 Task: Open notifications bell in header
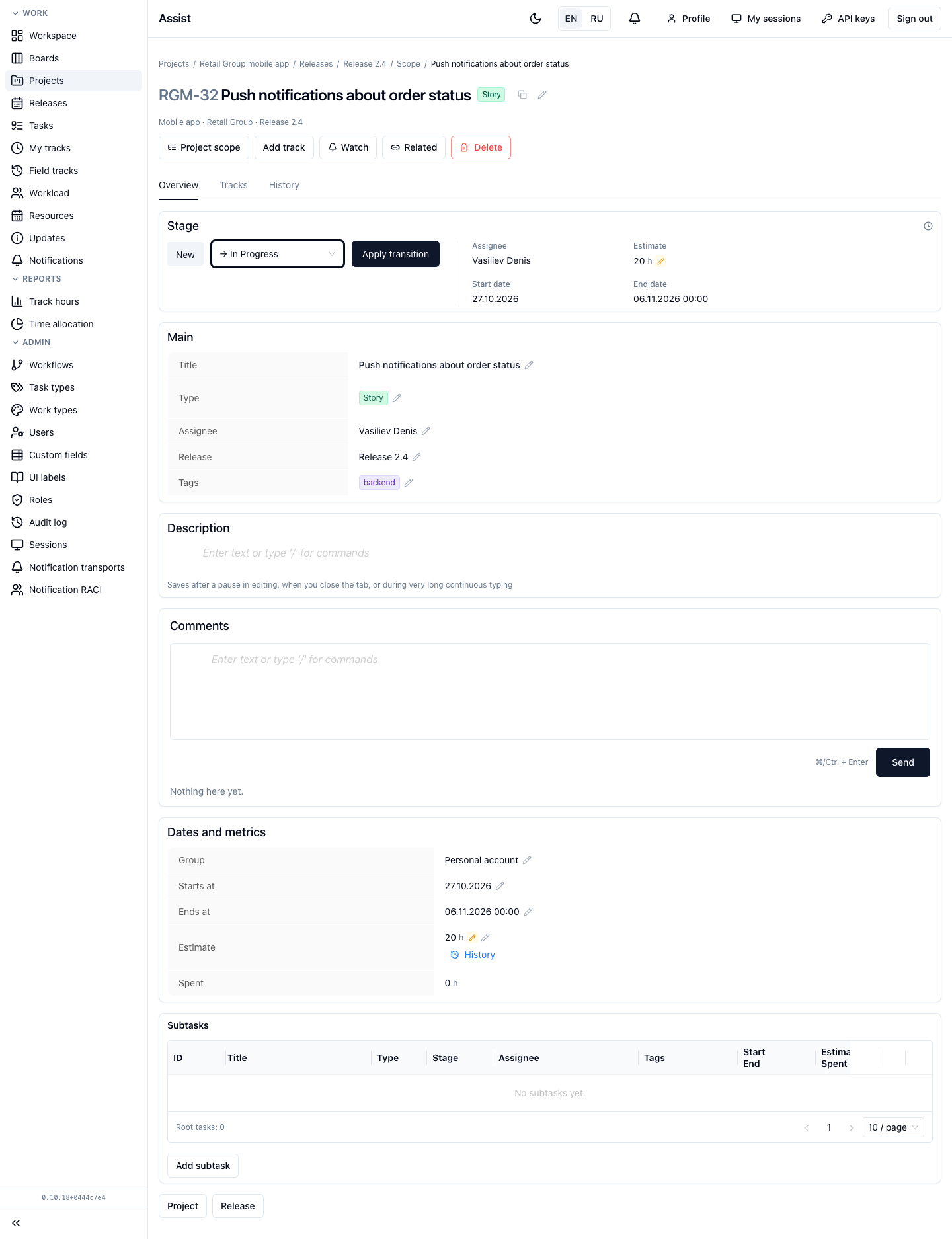635,19
